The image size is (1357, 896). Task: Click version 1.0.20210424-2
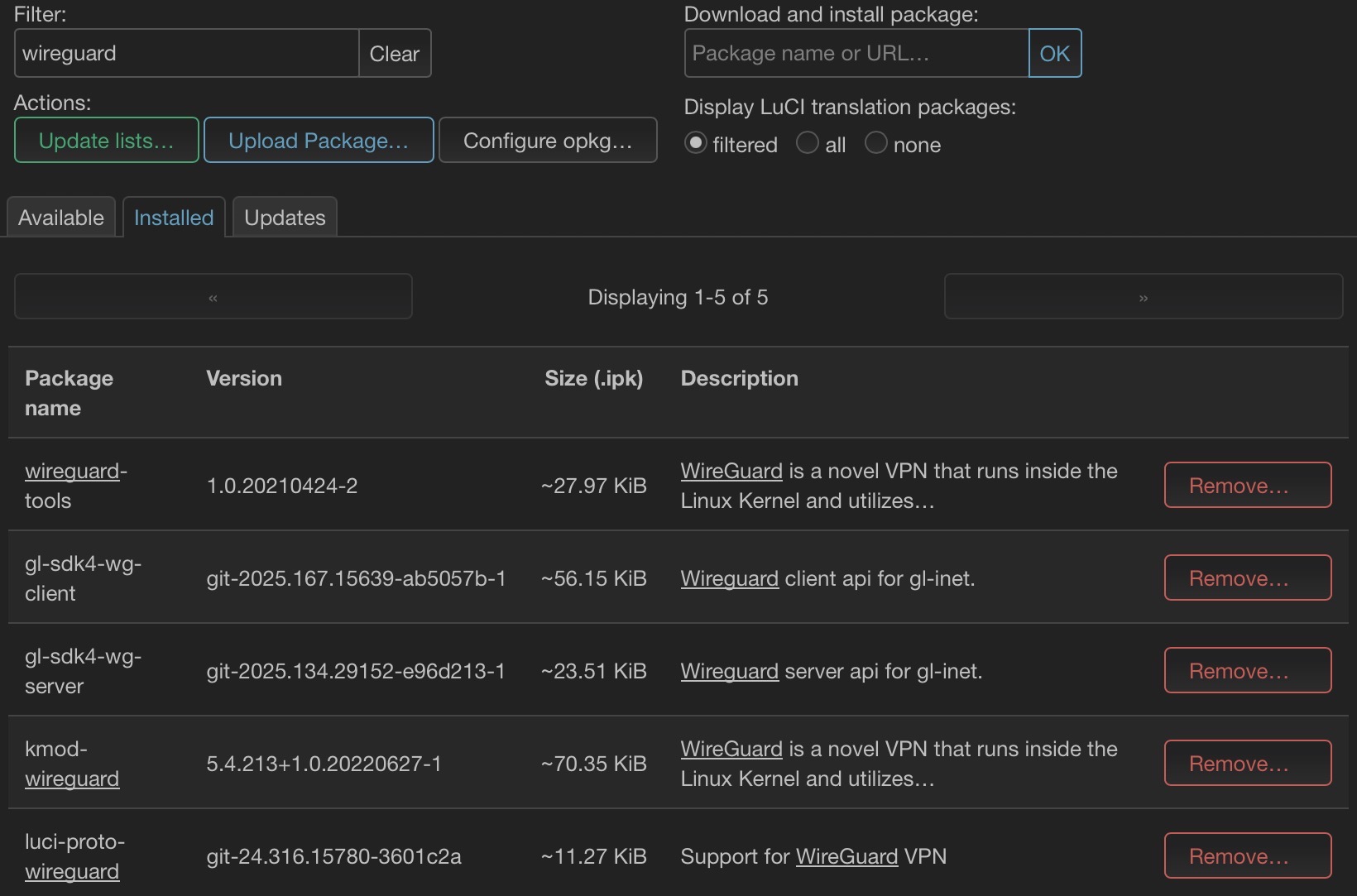(282, 486)
